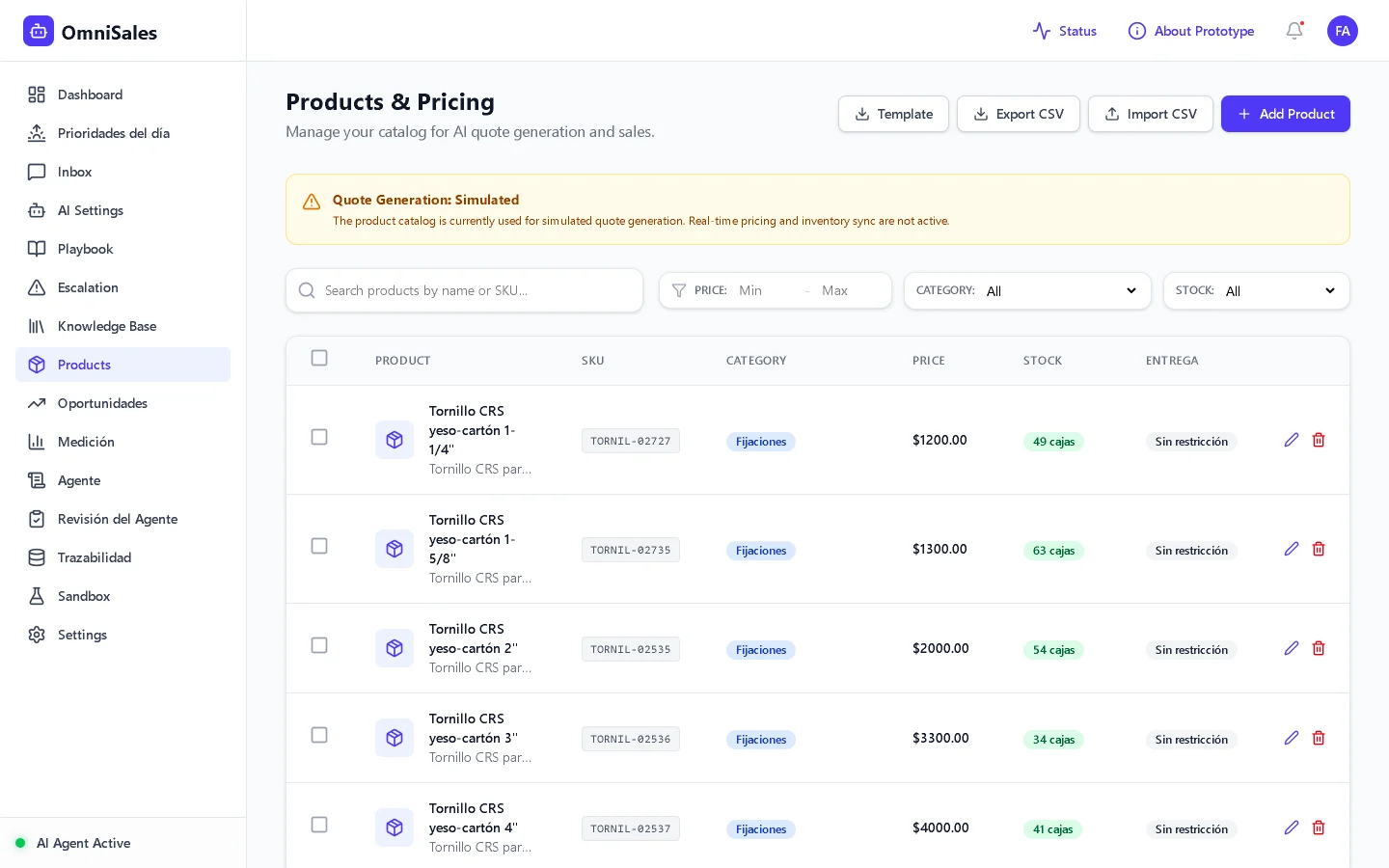Edit the TORNIL-02537 product

(1292, 827)
